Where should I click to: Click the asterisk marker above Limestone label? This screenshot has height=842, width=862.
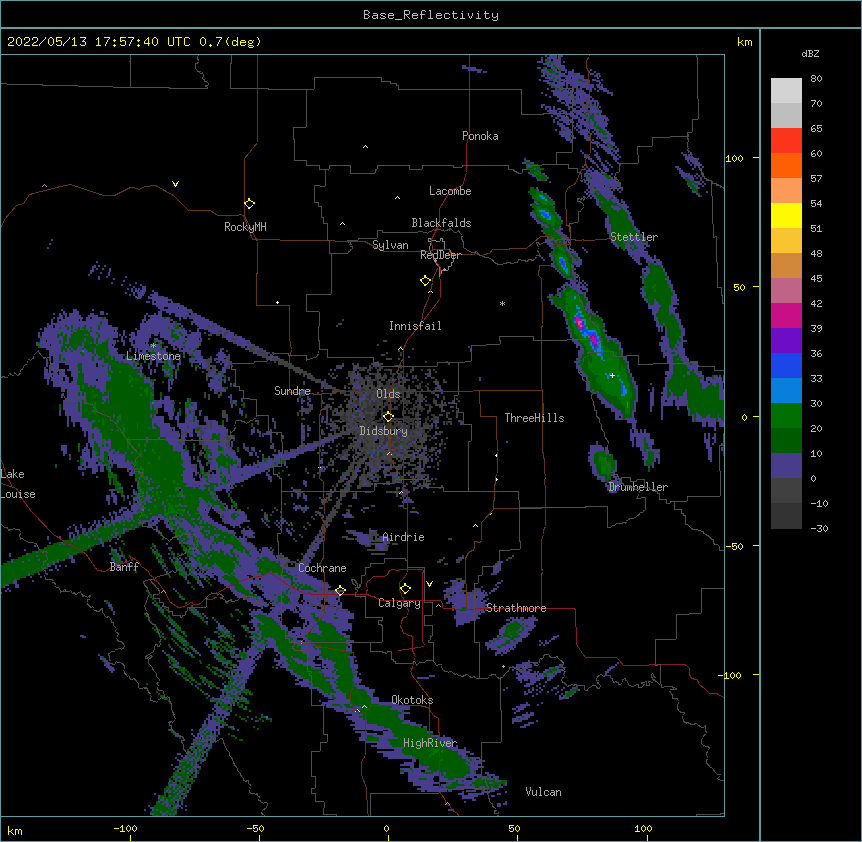tap(153, 346)
